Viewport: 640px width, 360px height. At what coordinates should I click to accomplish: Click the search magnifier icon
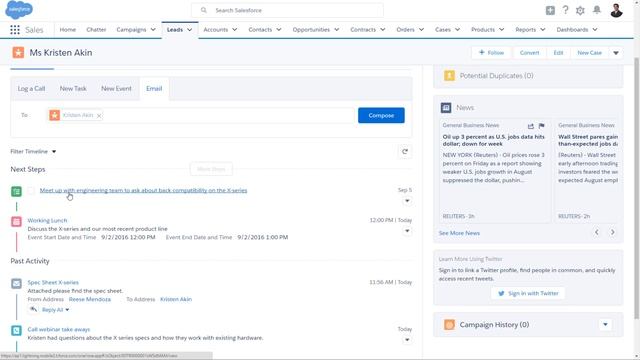(204, 10)
